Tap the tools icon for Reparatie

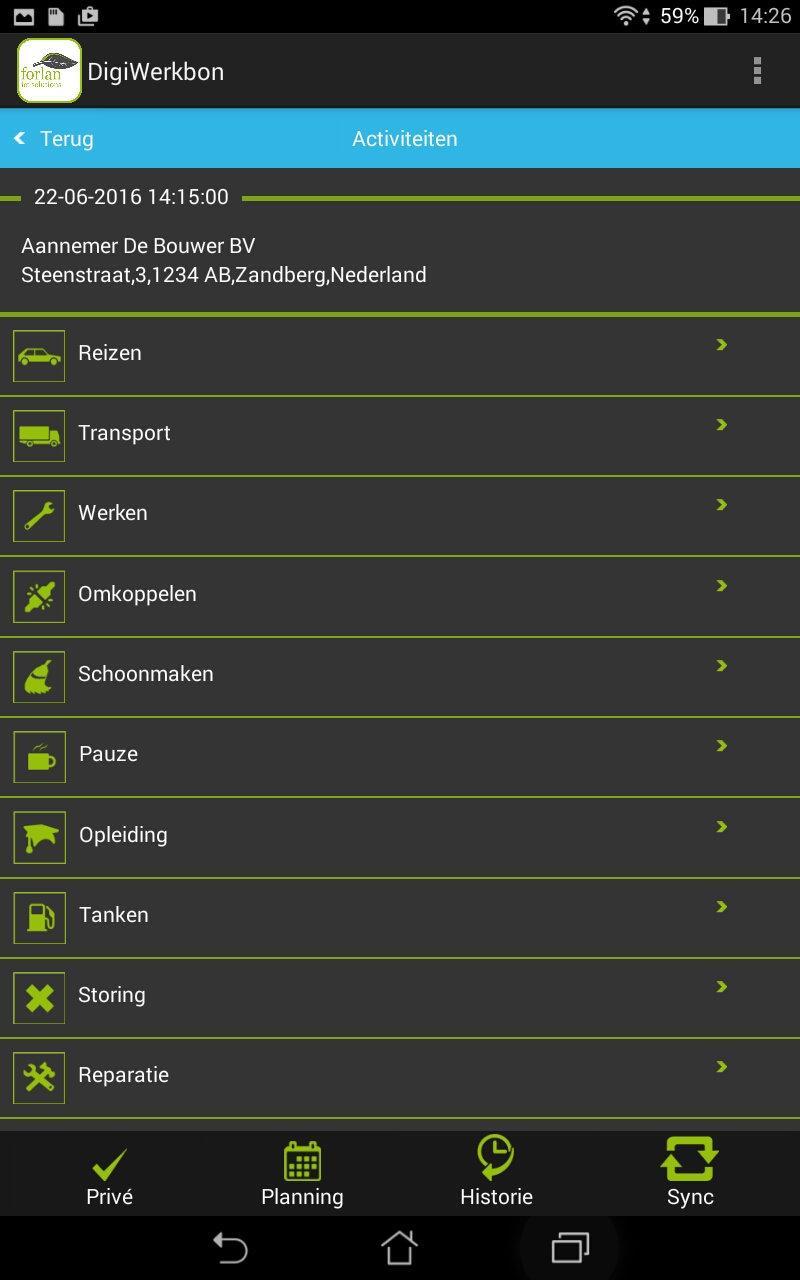tap(39, 1078)
